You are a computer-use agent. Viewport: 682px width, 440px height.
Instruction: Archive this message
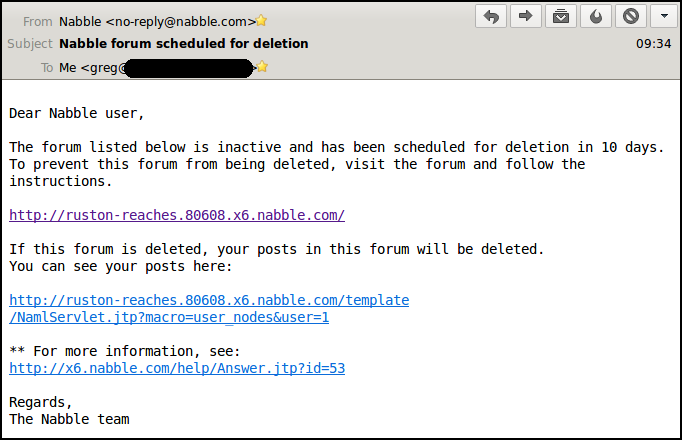pos(560,17)
